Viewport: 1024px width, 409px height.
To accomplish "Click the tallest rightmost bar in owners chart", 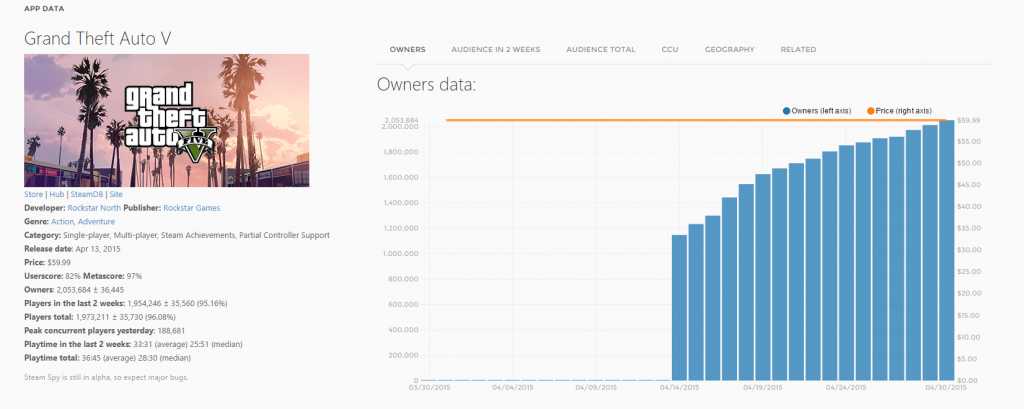I will click(x=946, y=250).
